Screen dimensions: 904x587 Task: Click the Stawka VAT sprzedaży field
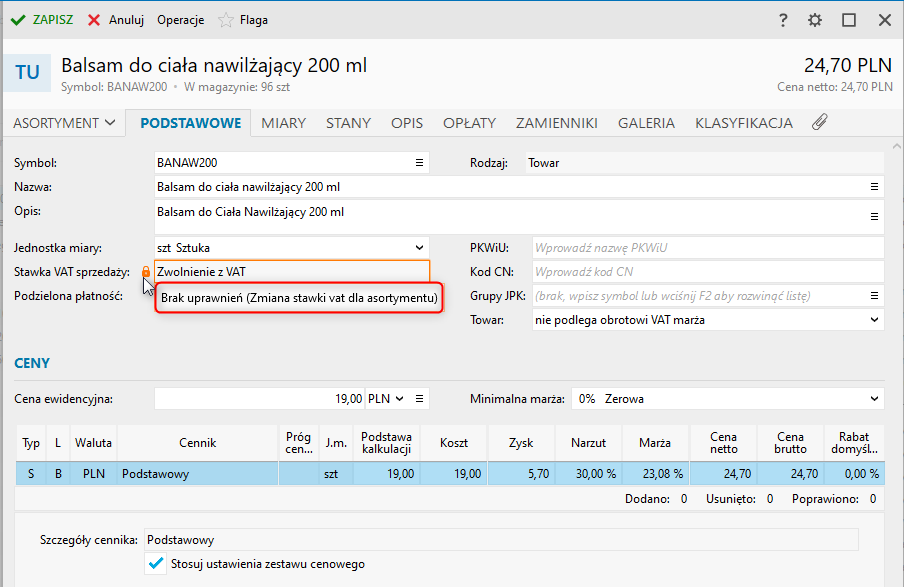[292, 272]
